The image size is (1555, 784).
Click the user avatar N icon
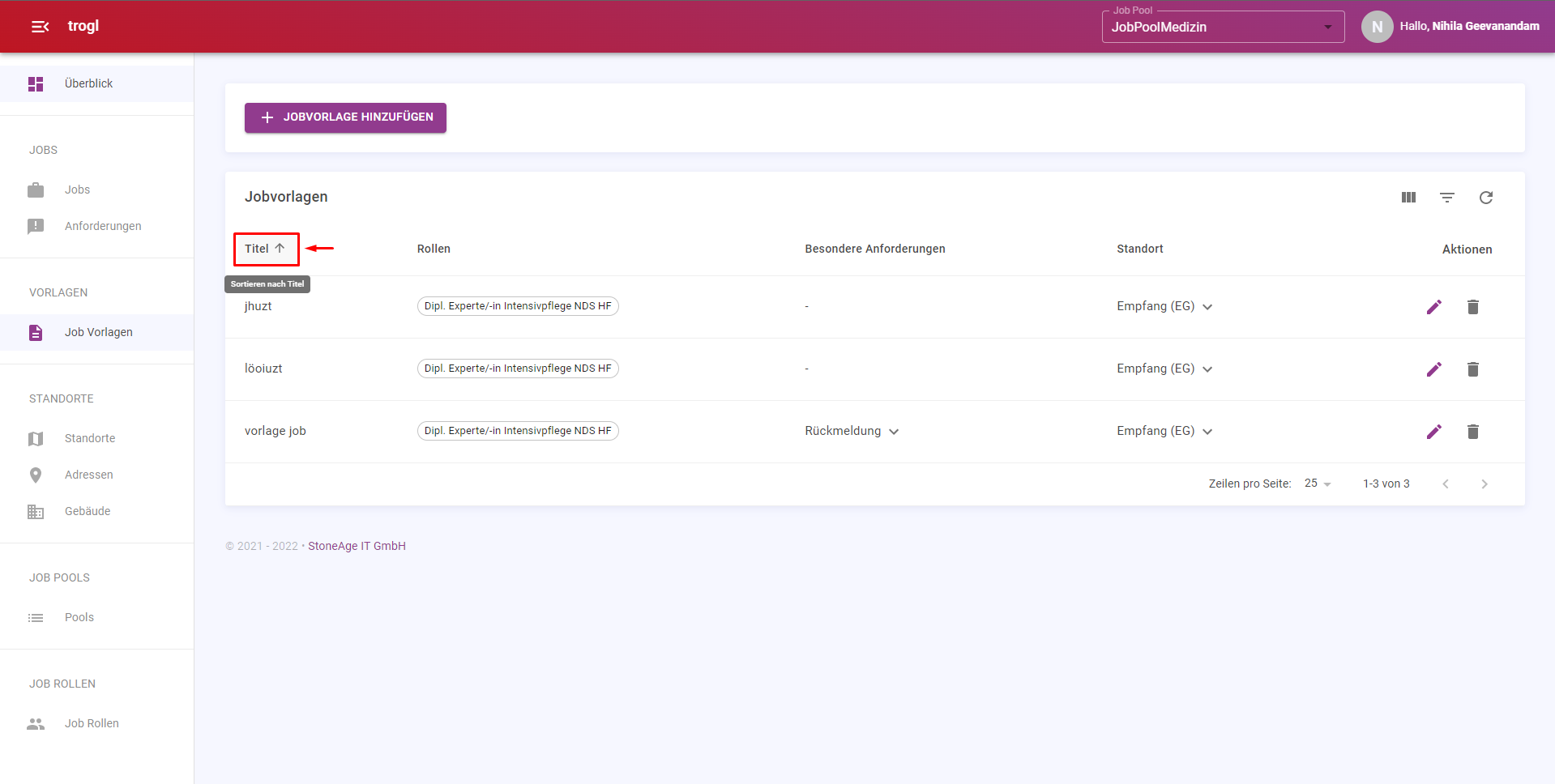click(1378, 27)
